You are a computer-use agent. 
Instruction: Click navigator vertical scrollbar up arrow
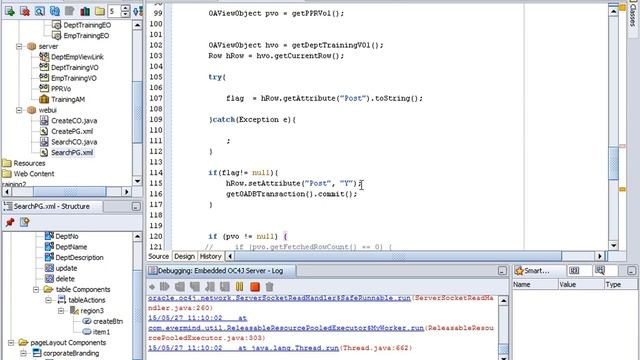click(138, 25)
